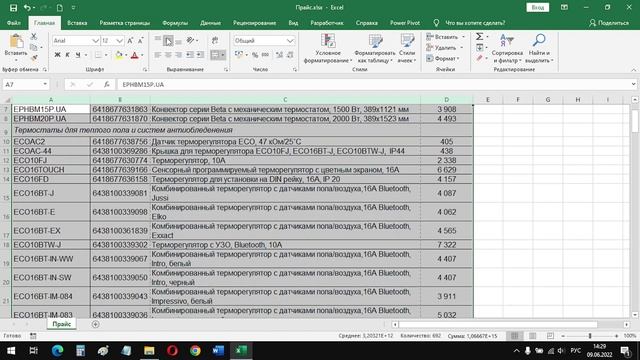This screenshot has width=640, height=360.
Task: Decrease font size with the smaller A
Action: [140, 40]
